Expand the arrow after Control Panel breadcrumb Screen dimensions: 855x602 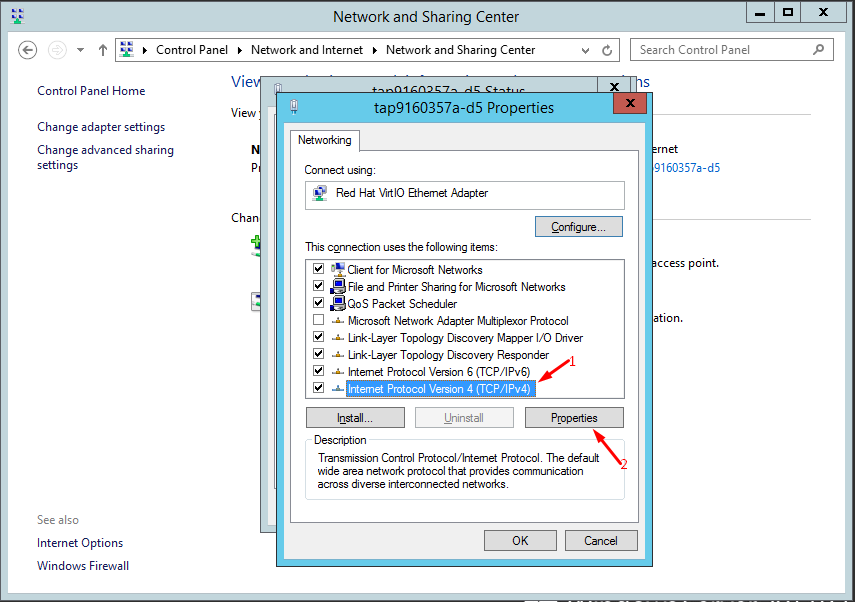click(x=239, y=50)
